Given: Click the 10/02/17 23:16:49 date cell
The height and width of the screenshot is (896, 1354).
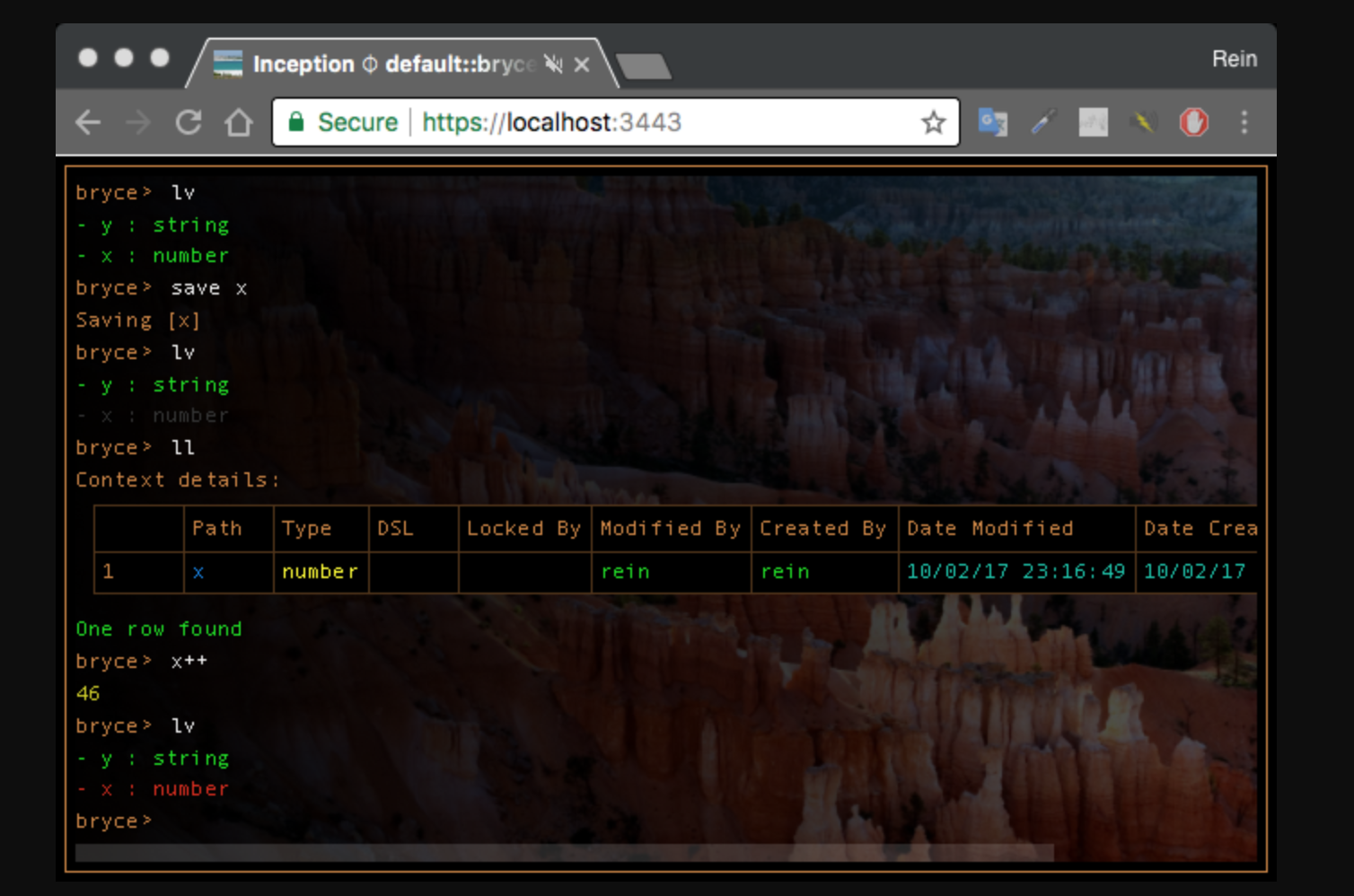Looking at the screenshot, I should point(1015,571).
